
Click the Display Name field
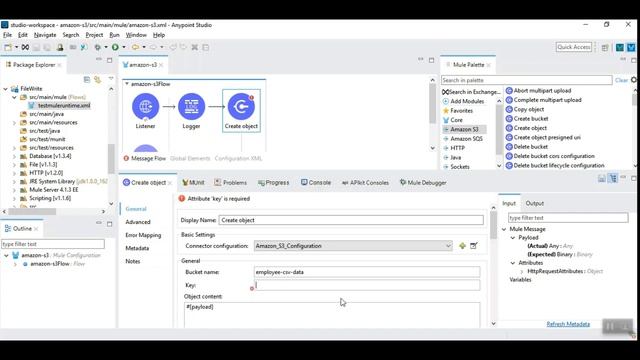point(351,220)
